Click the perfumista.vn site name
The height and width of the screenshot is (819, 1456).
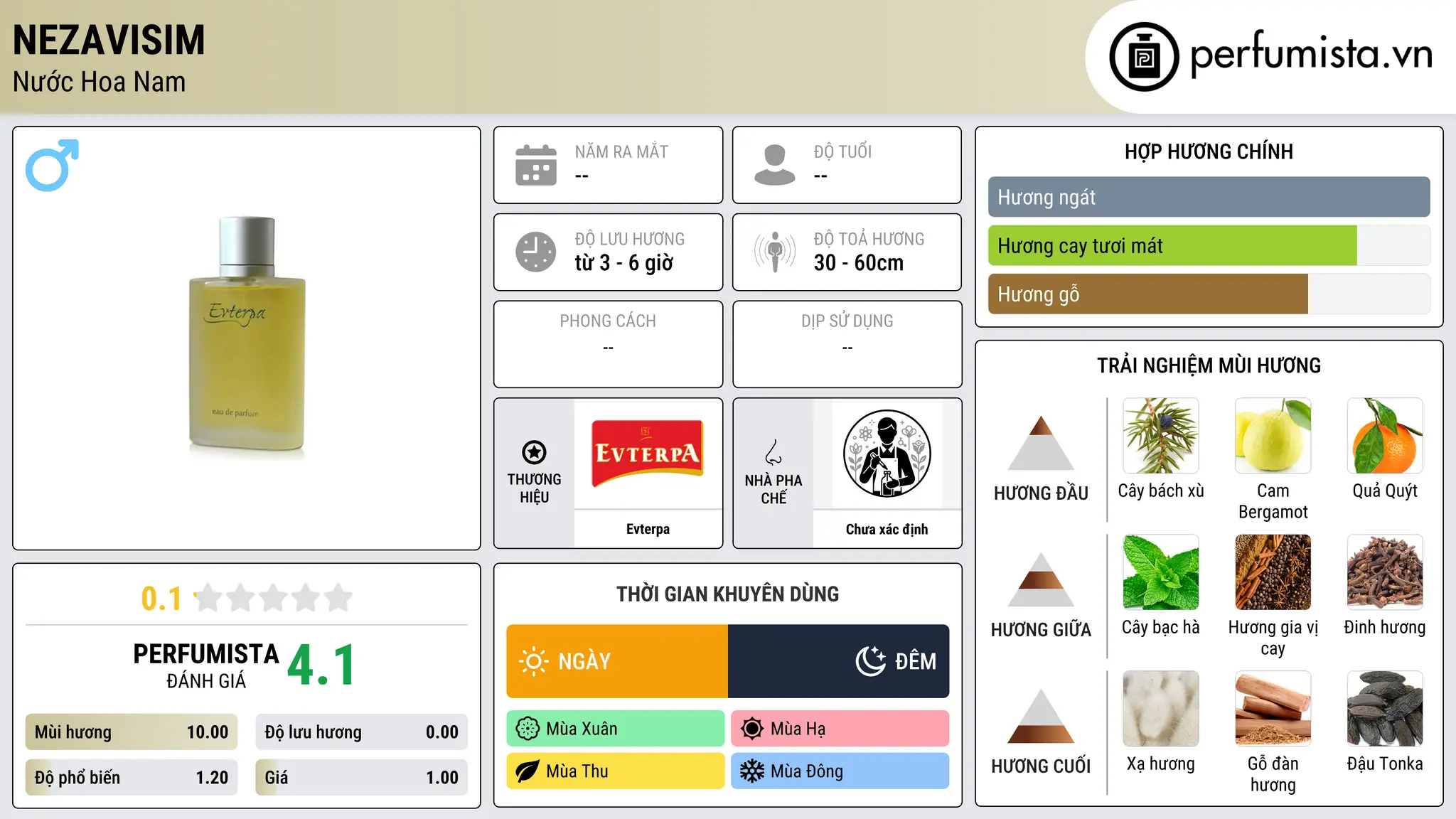[x=1312, y=54]
